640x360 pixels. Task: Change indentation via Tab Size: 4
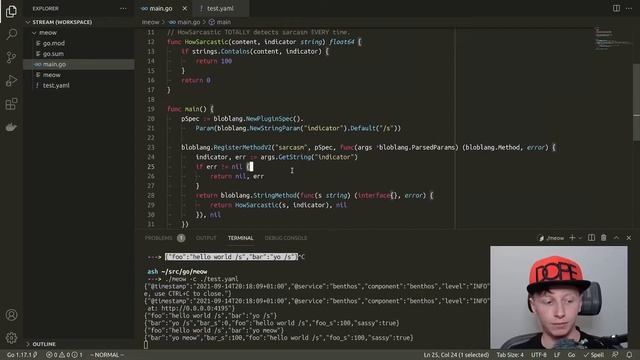(510, 355)
